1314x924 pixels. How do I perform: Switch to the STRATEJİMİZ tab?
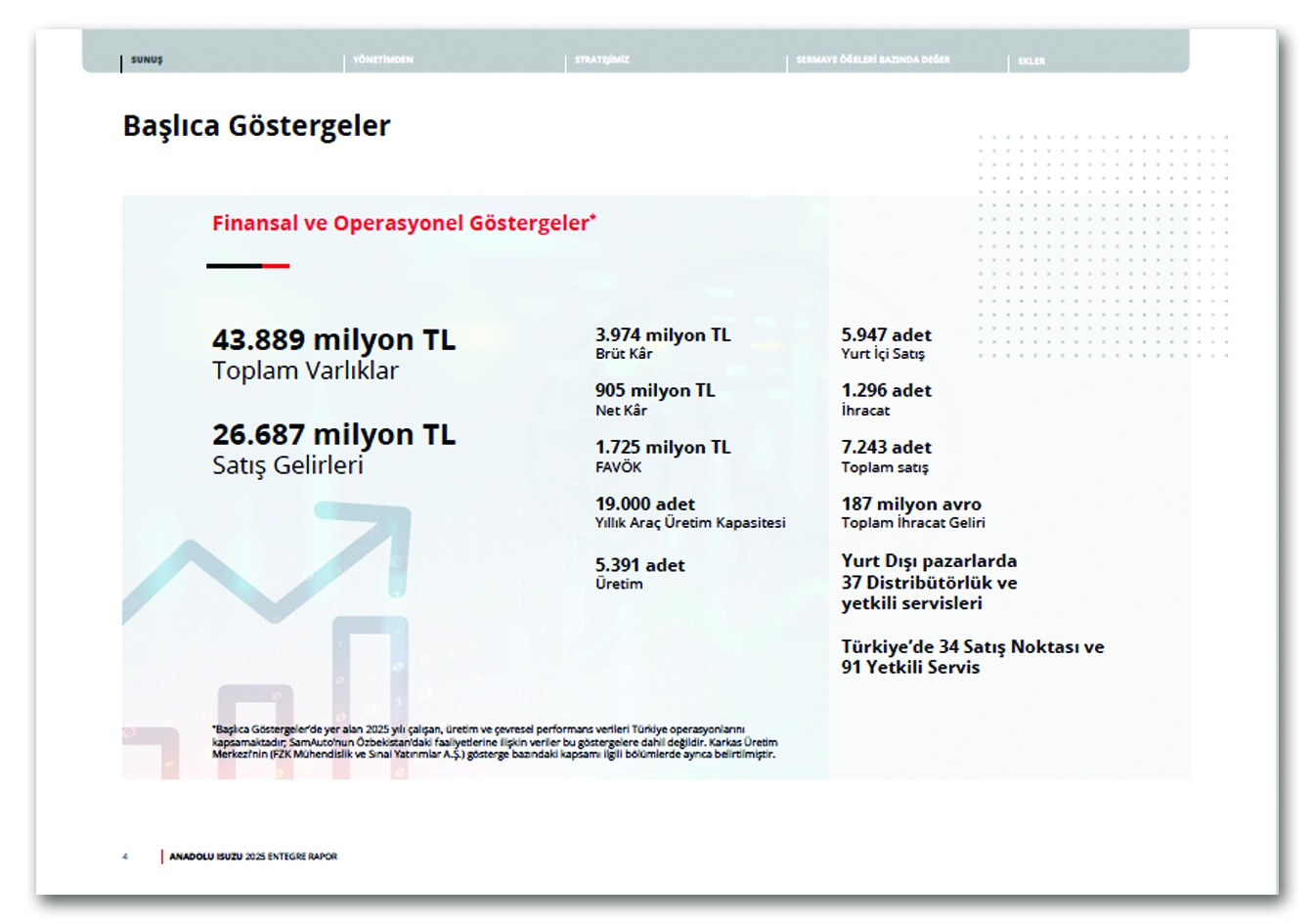click(601, 61)
